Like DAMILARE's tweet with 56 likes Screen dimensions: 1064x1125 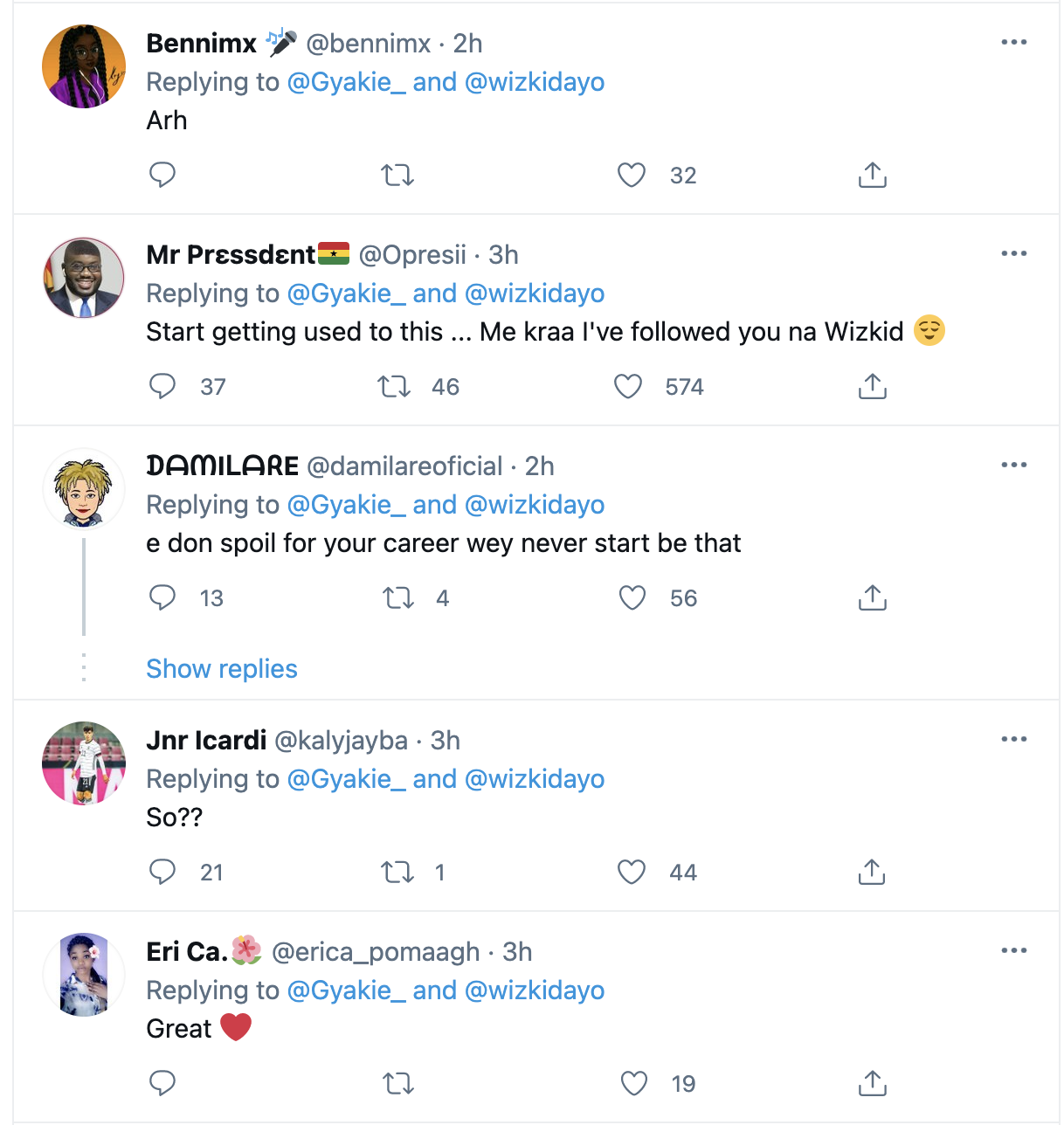click(632, 598)
